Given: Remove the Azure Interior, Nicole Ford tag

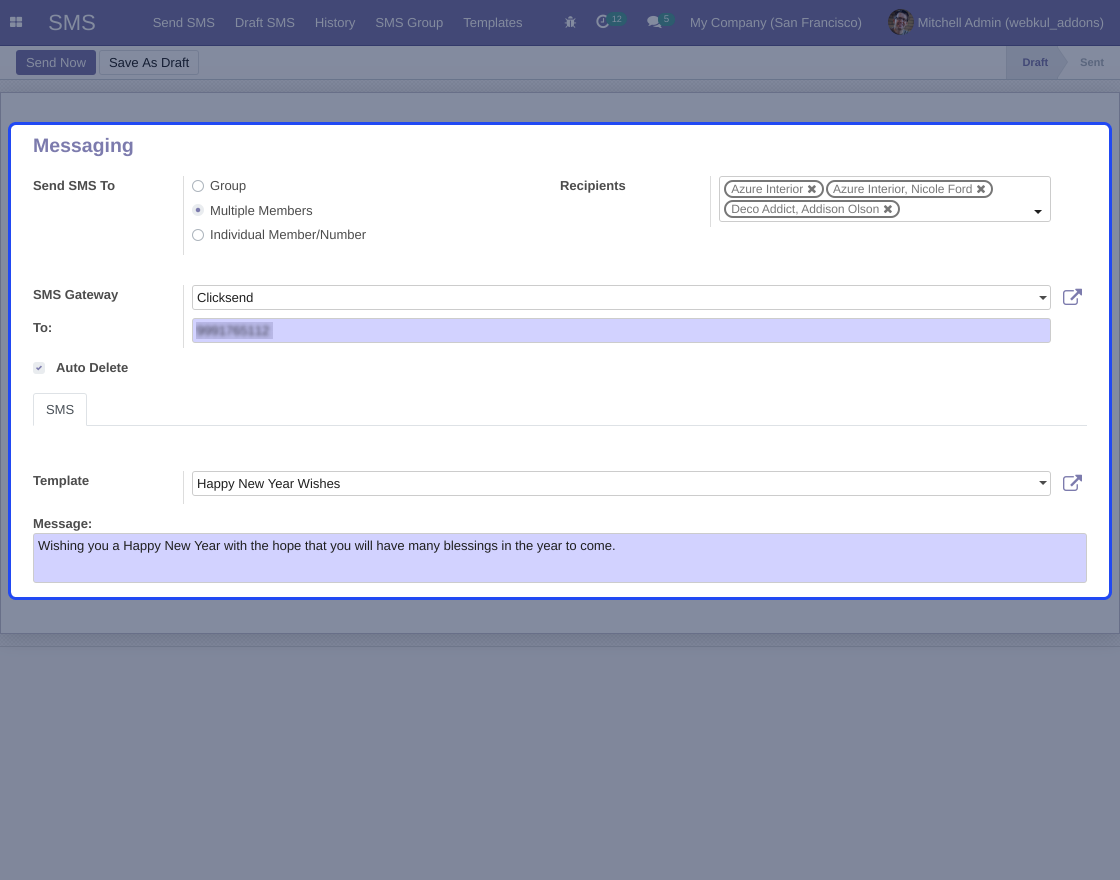Looking at the screenshot, I should pyautogui.click(x=981, y=189).
